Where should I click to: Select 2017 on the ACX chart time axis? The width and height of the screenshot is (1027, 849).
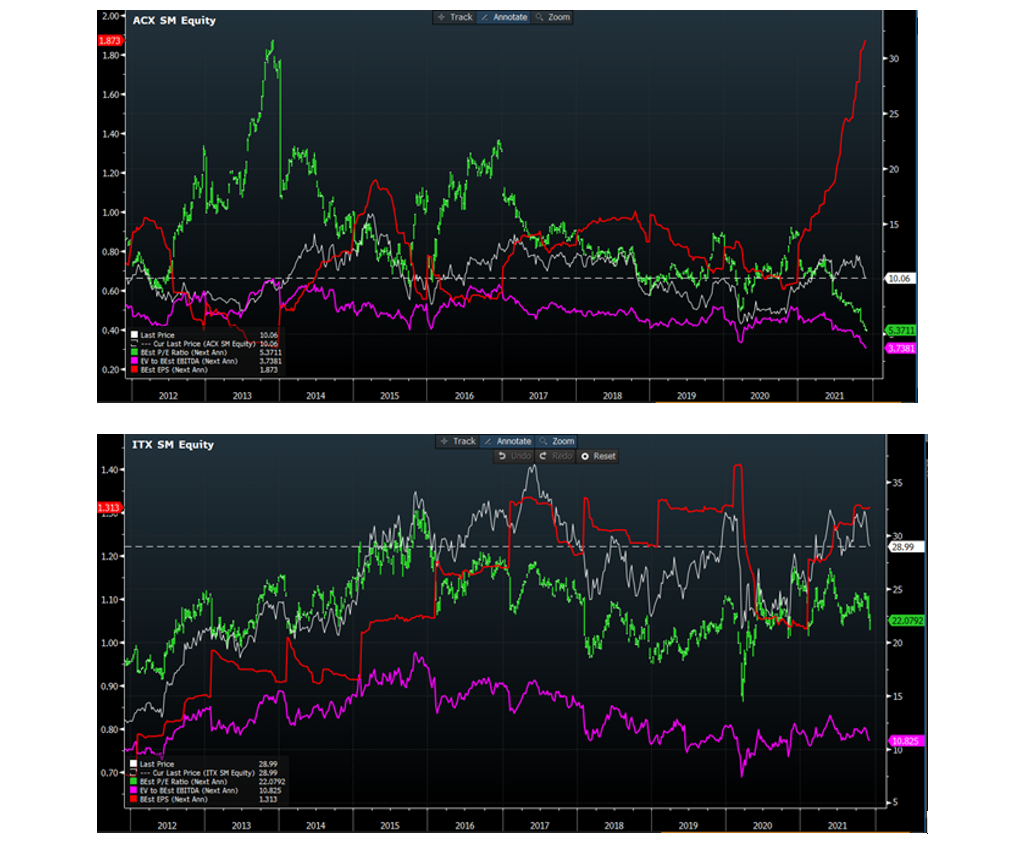tap(537, 396)
